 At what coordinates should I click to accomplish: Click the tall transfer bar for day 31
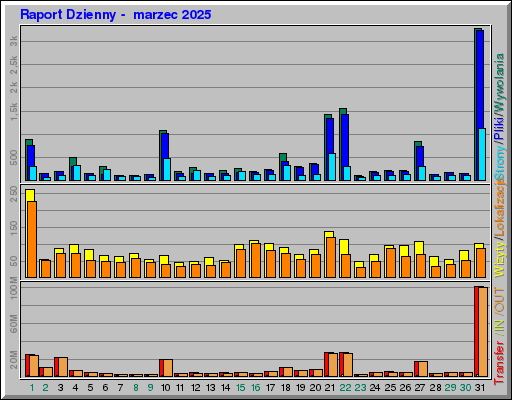483,332
